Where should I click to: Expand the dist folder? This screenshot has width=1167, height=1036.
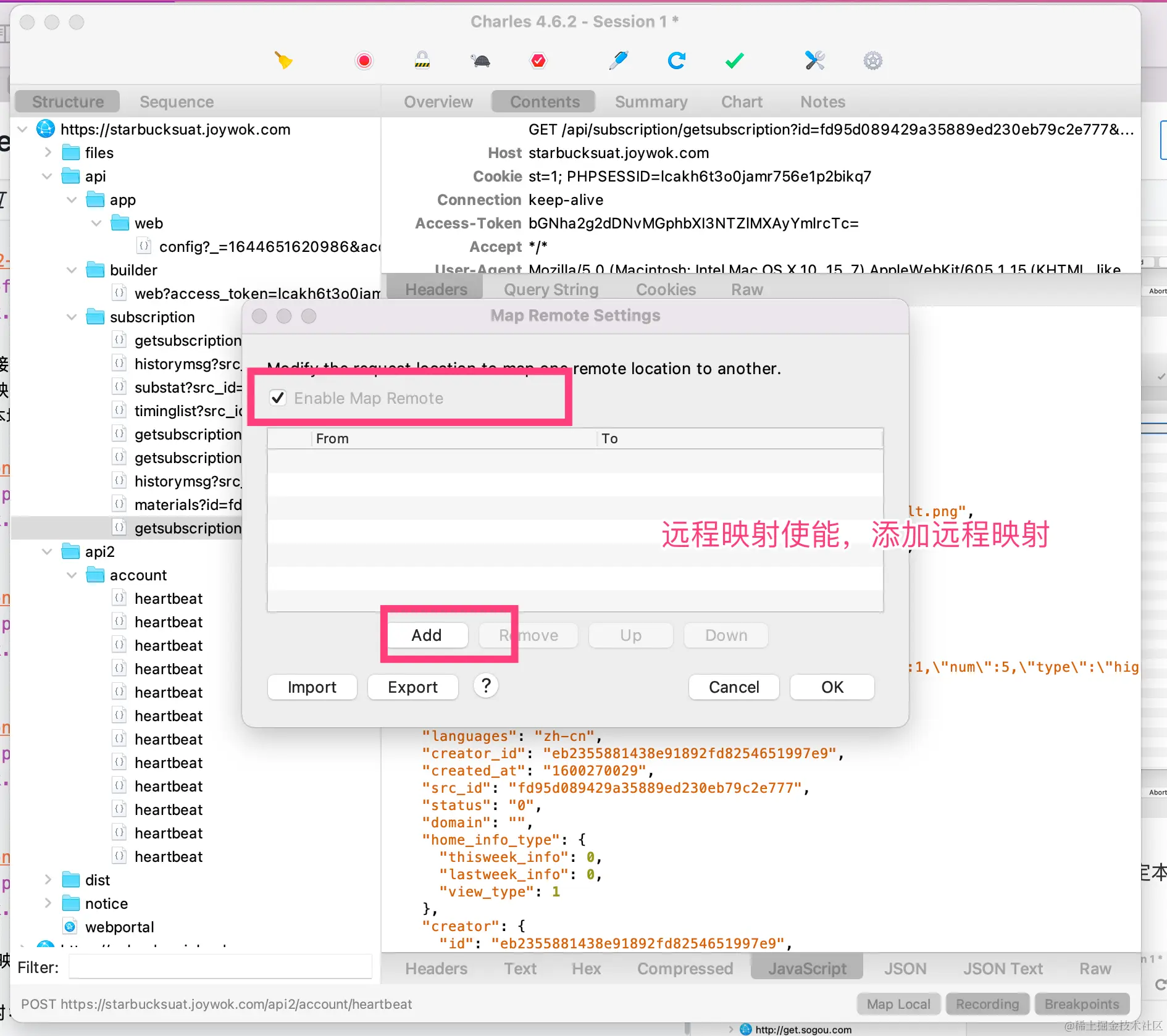click(x=48, y=880)
